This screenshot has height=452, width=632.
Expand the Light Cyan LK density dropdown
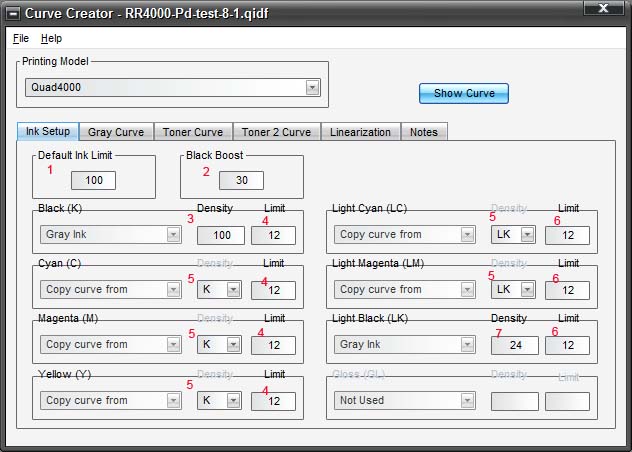[526, 235]
